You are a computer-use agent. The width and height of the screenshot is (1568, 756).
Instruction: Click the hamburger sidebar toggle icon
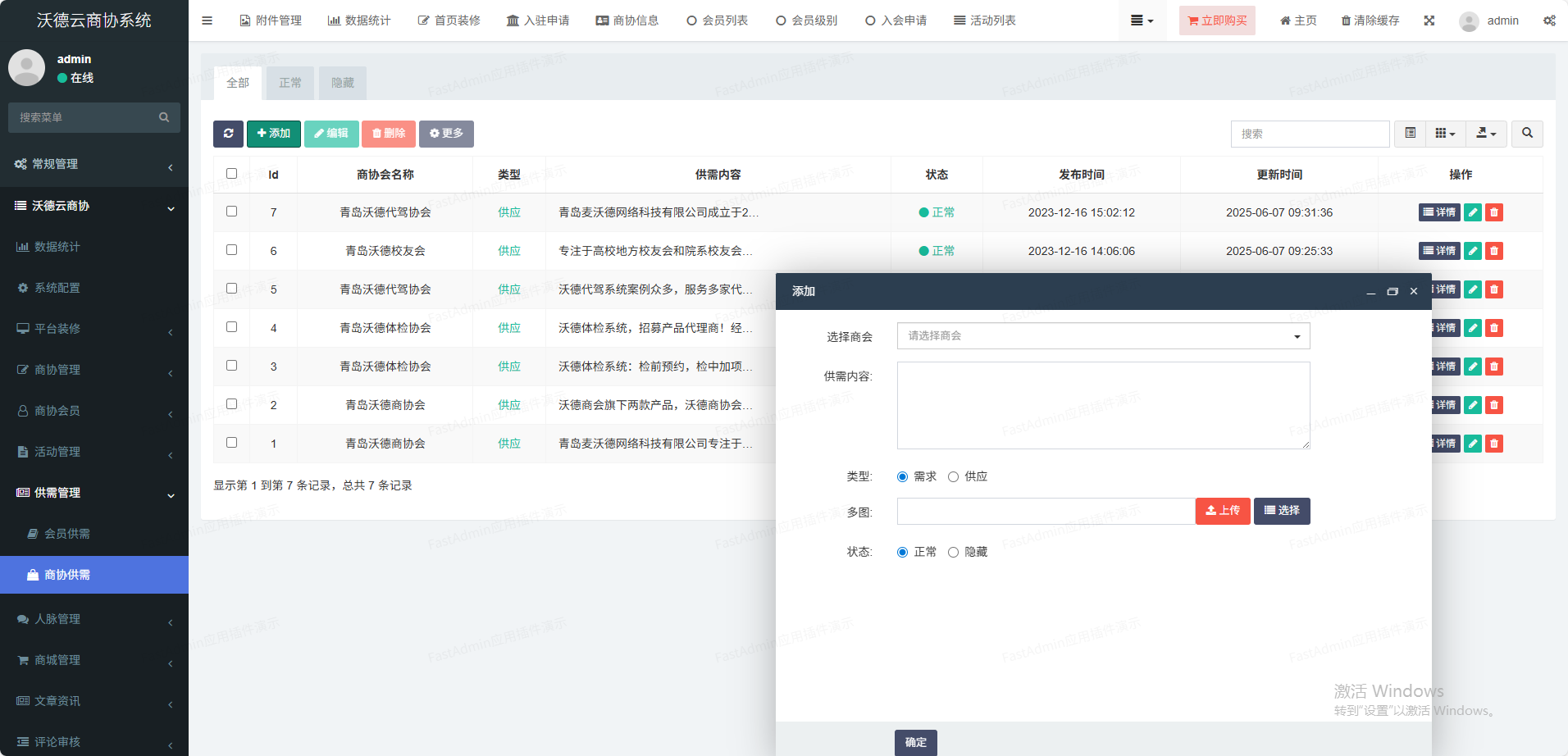(207, 20)
